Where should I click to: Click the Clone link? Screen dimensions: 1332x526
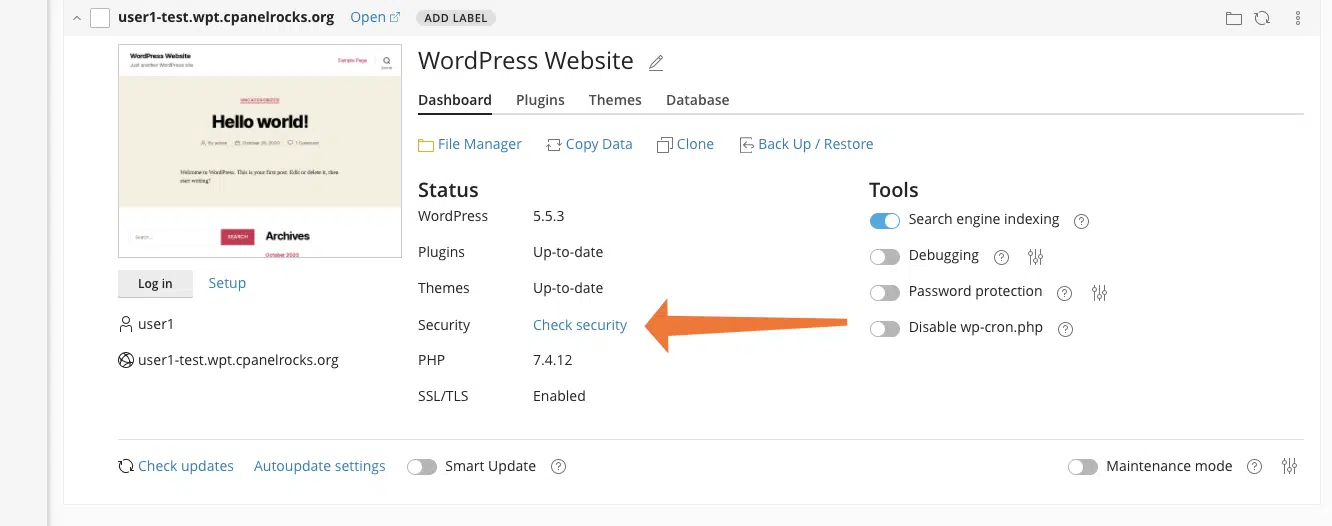point(685,144)
